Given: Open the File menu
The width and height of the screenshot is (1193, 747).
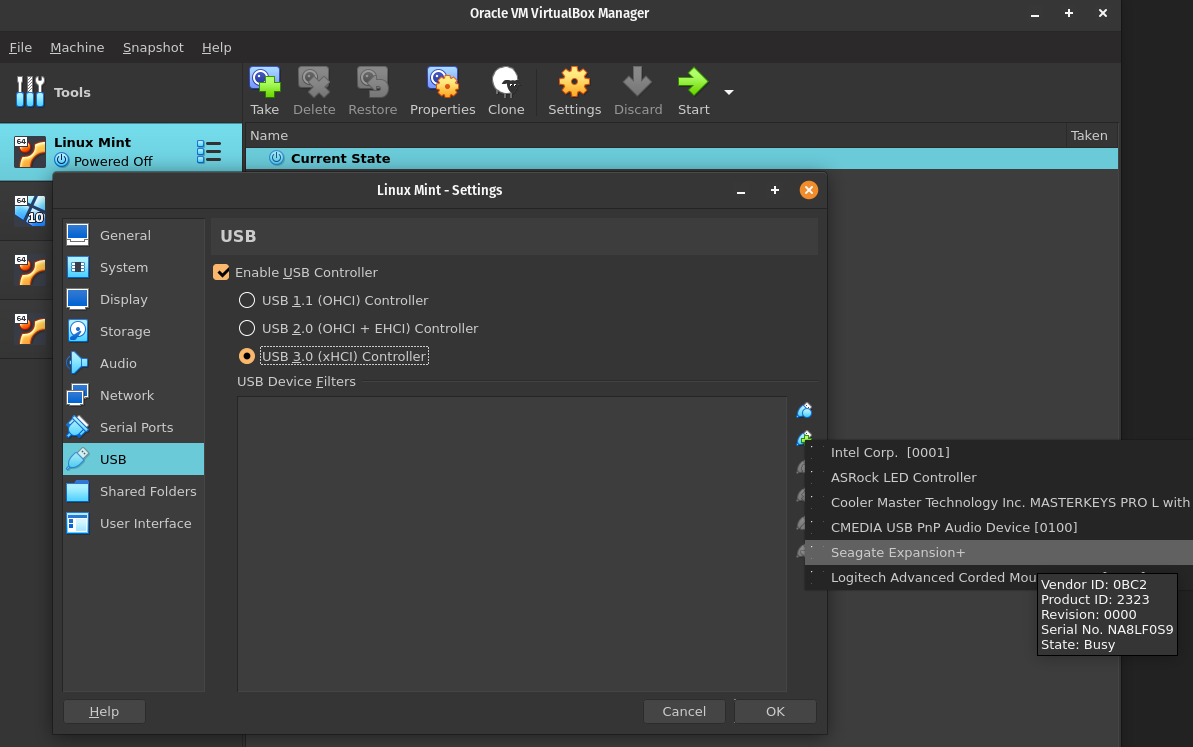Looking at the screenshot, I should 21,47.
